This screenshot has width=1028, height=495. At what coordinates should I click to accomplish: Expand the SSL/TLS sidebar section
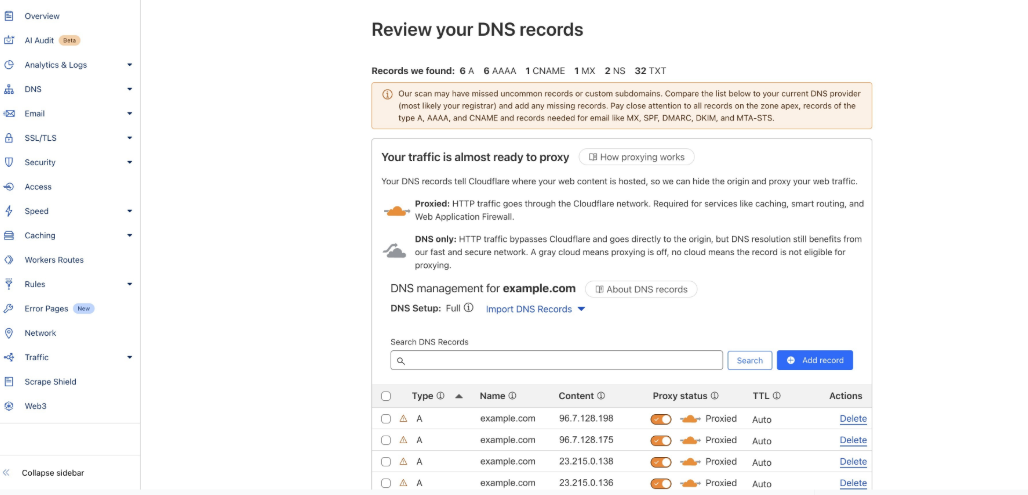point(129,138)
